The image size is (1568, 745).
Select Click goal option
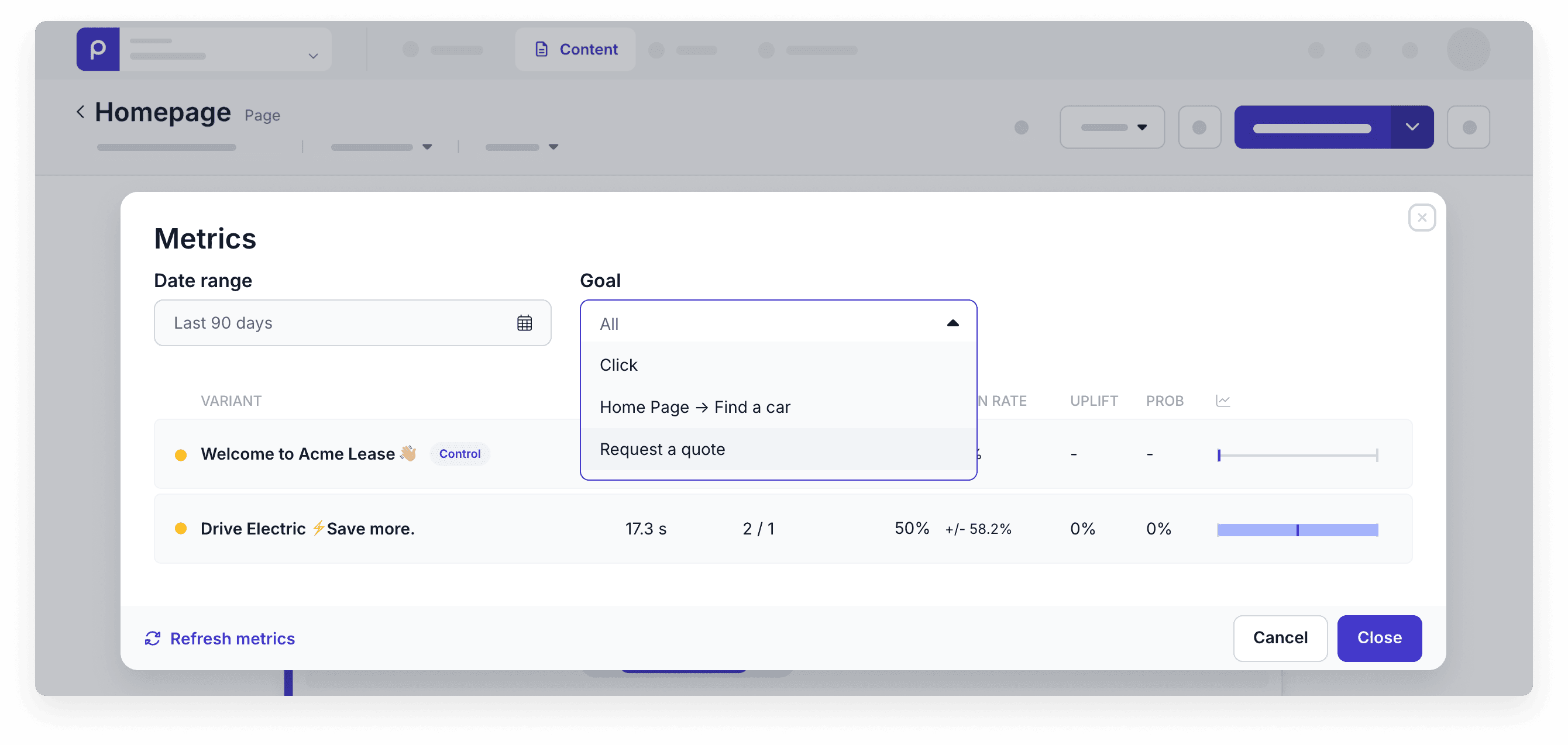(618, 365)
